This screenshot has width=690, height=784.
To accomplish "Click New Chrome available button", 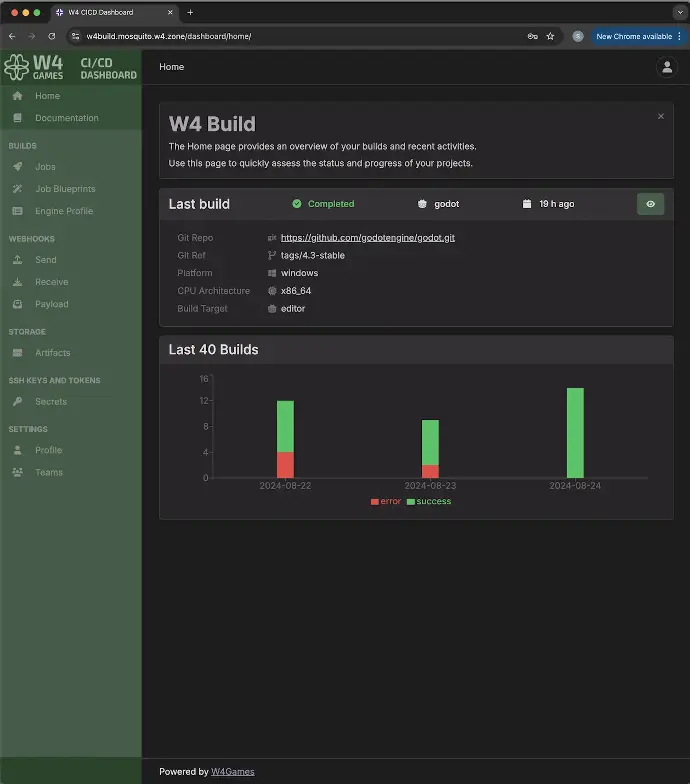I will pyautogui.click(x=634, y=36).
